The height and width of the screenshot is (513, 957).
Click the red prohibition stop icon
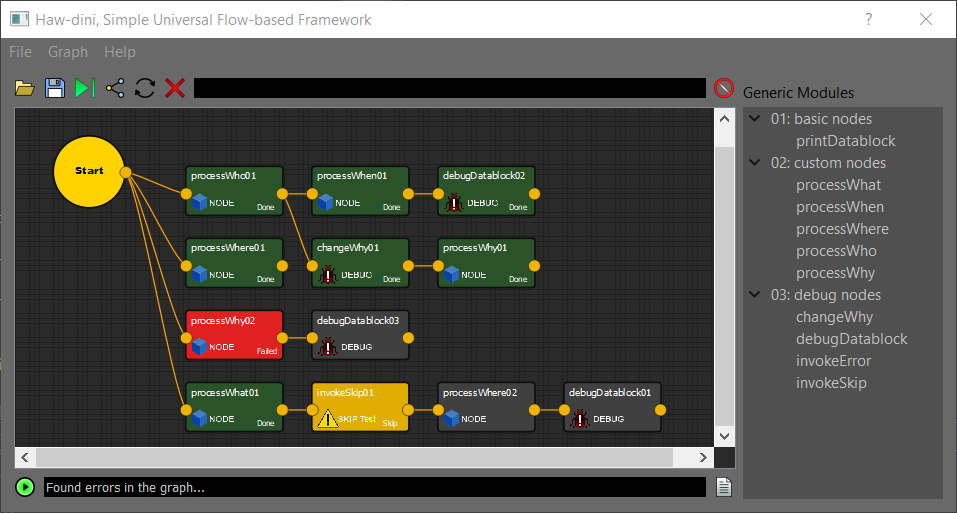click(724, 88)
